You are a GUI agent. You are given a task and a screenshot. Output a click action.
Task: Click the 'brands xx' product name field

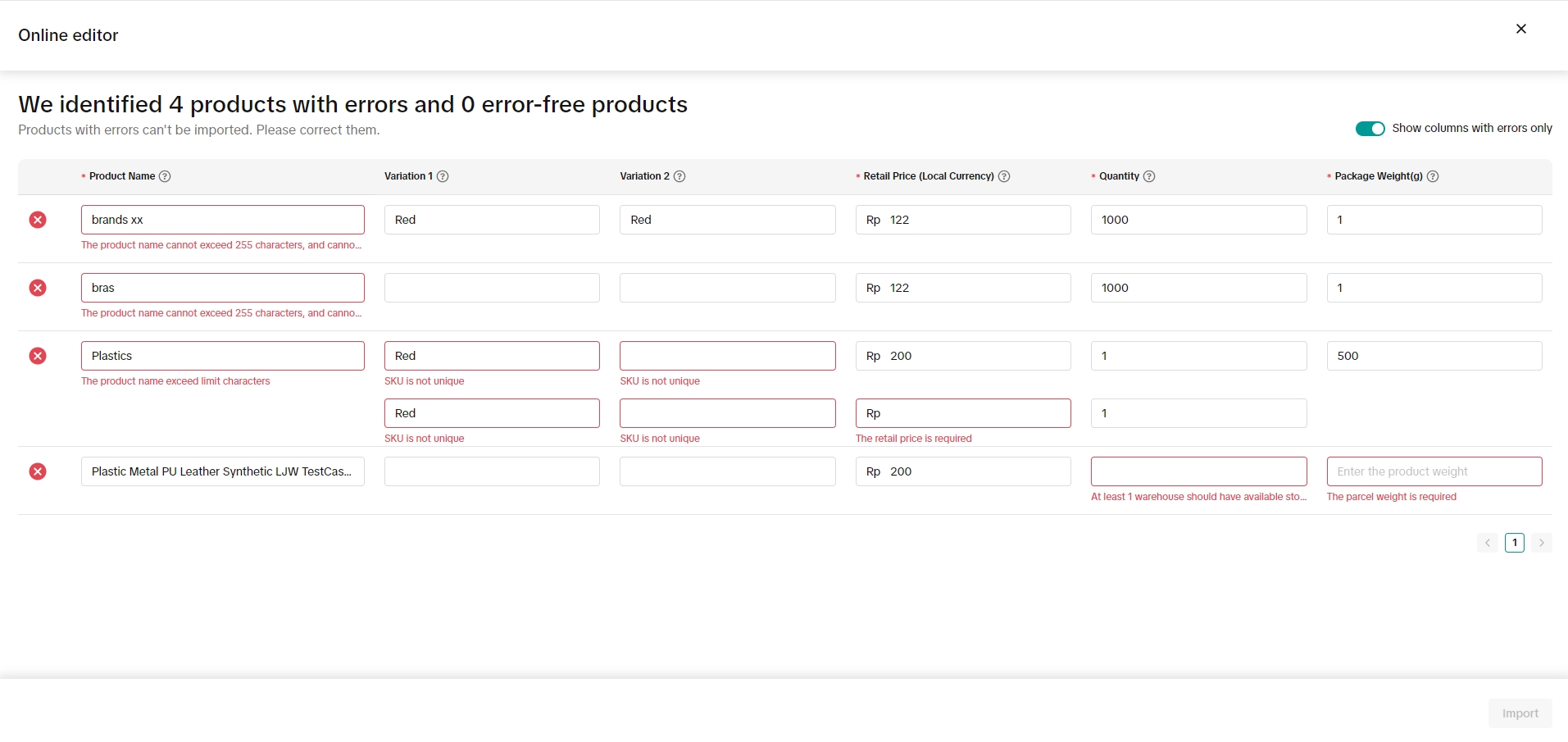coord(222,220)
